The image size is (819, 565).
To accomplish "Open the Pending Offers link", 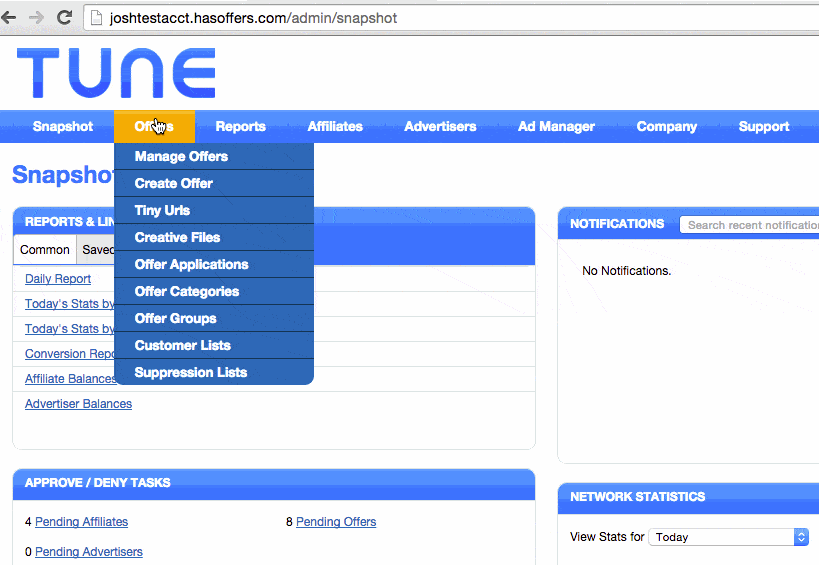I will pyautogui.click(x=336, y=522).
